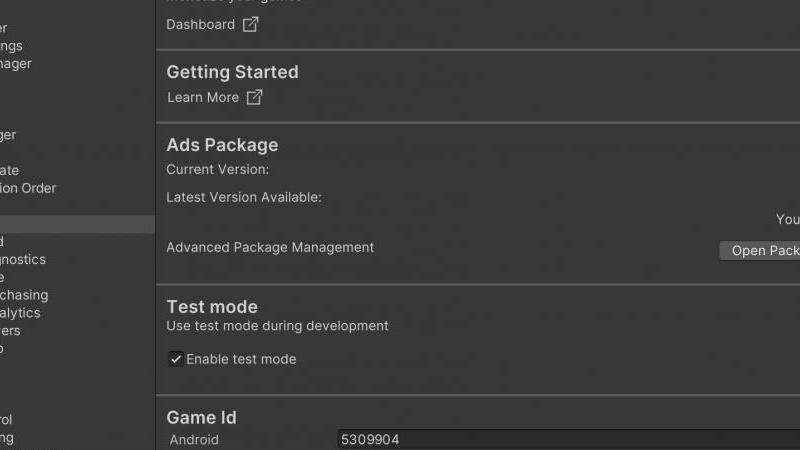This screenshot has height=450, width=800.
Task: Select Cloud Diagnostics in the sidebar
Action: (x=23, y=259)
